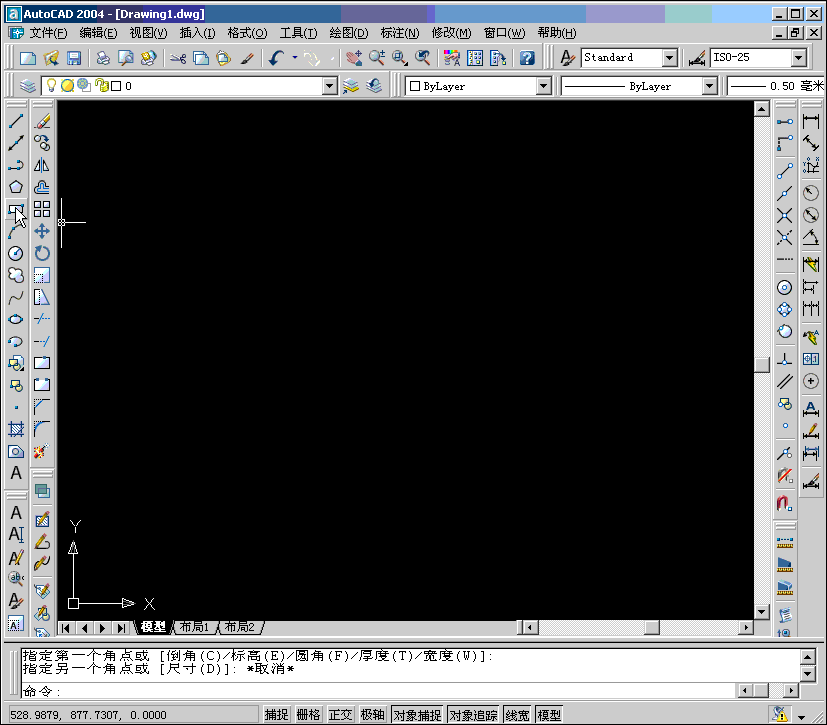Select the Line draw tool
Image resolution: width=827 pixels, height=725 pixels.
[x=16, y=121]
